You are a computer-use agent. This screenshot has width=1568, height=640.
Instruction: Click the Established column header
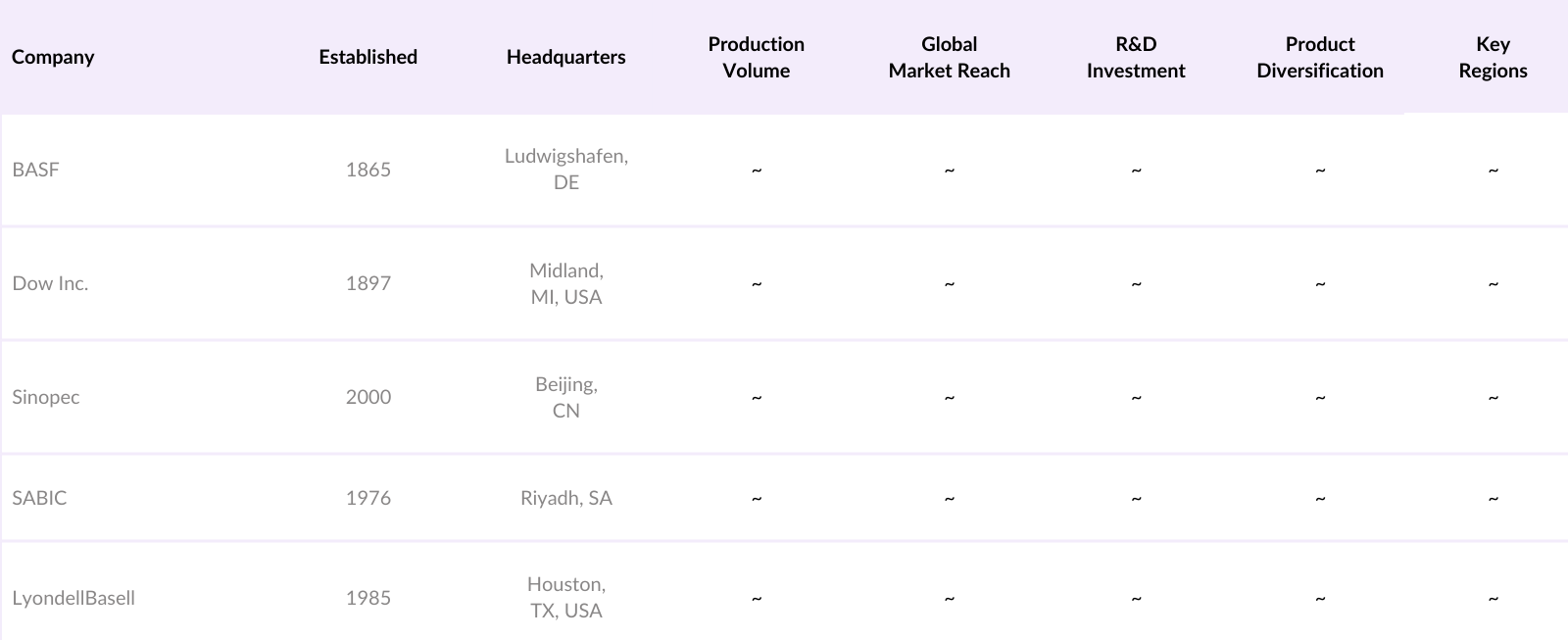tap(367, 57)
